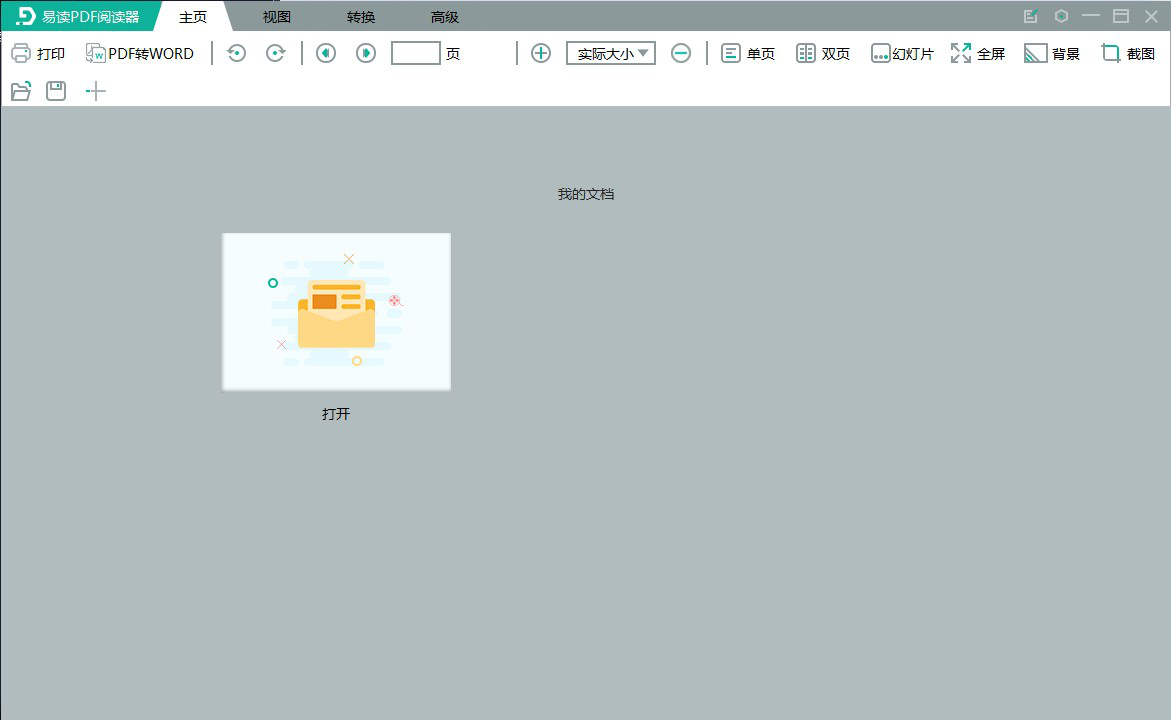
Task: Click the save disk icon
Action: [57, 92]
